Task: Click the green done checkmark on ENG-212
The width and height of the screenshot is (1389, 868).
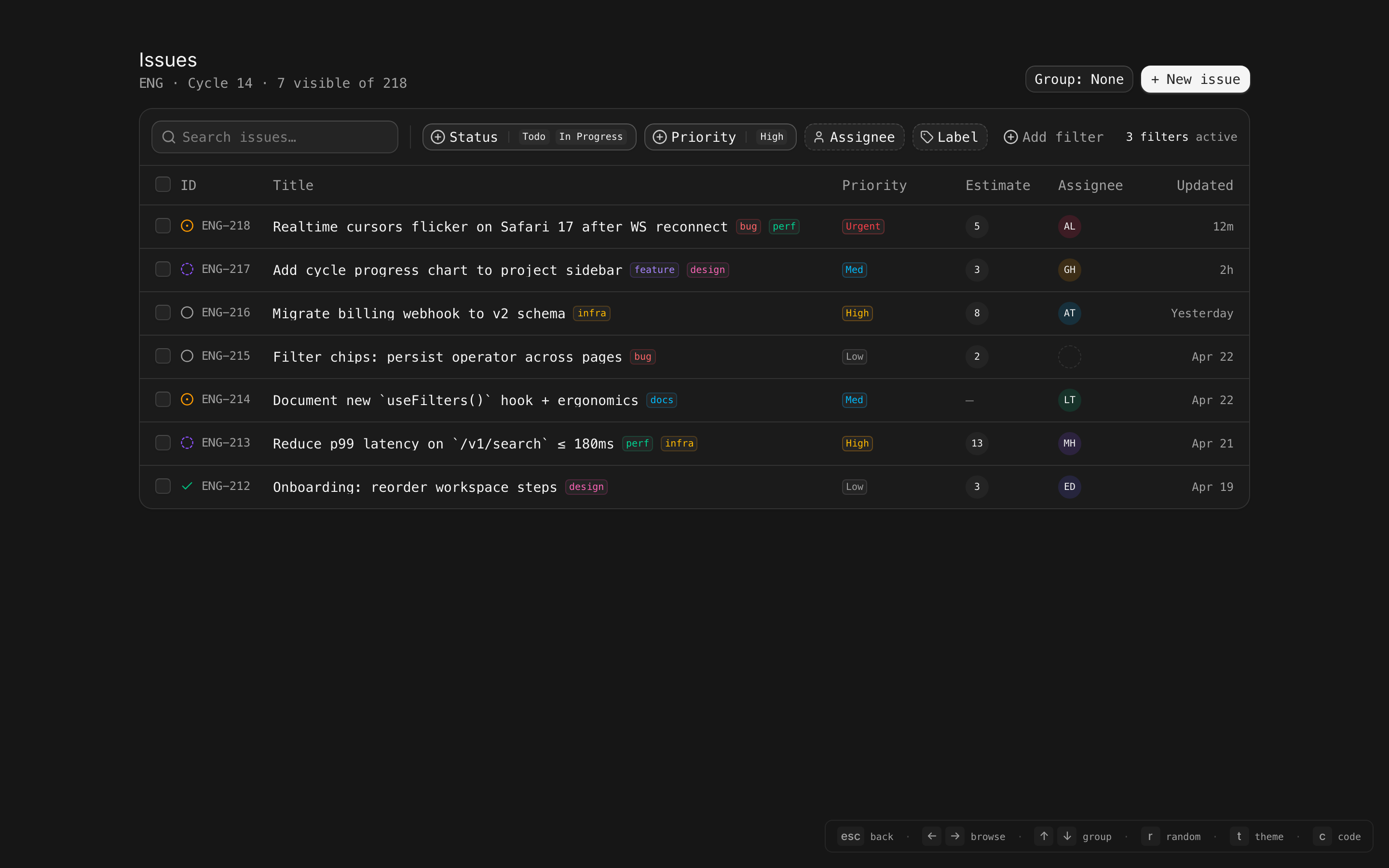Action: pyautogui.click(x=187, y=486)
